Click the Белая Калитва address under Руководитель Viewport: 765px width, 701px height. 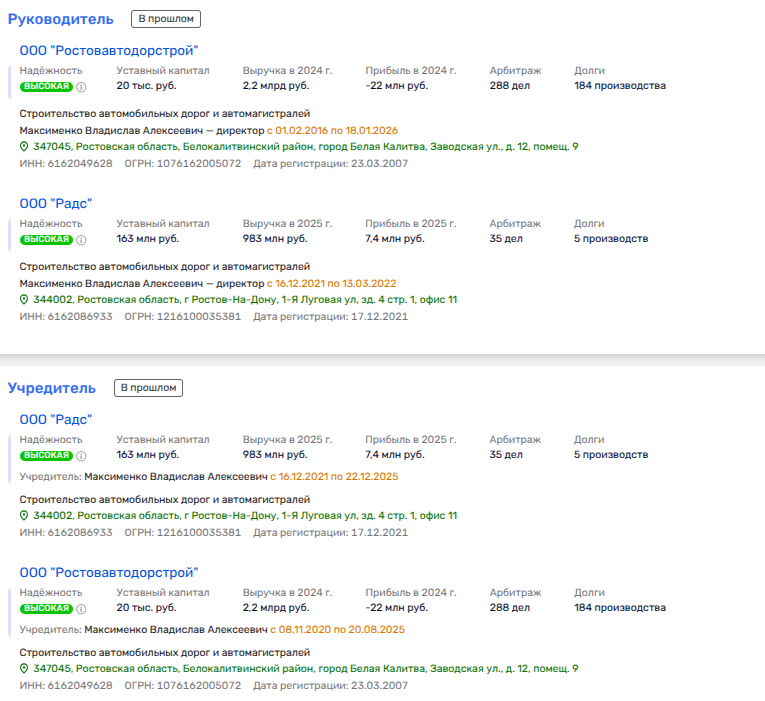tap(305, 147)
